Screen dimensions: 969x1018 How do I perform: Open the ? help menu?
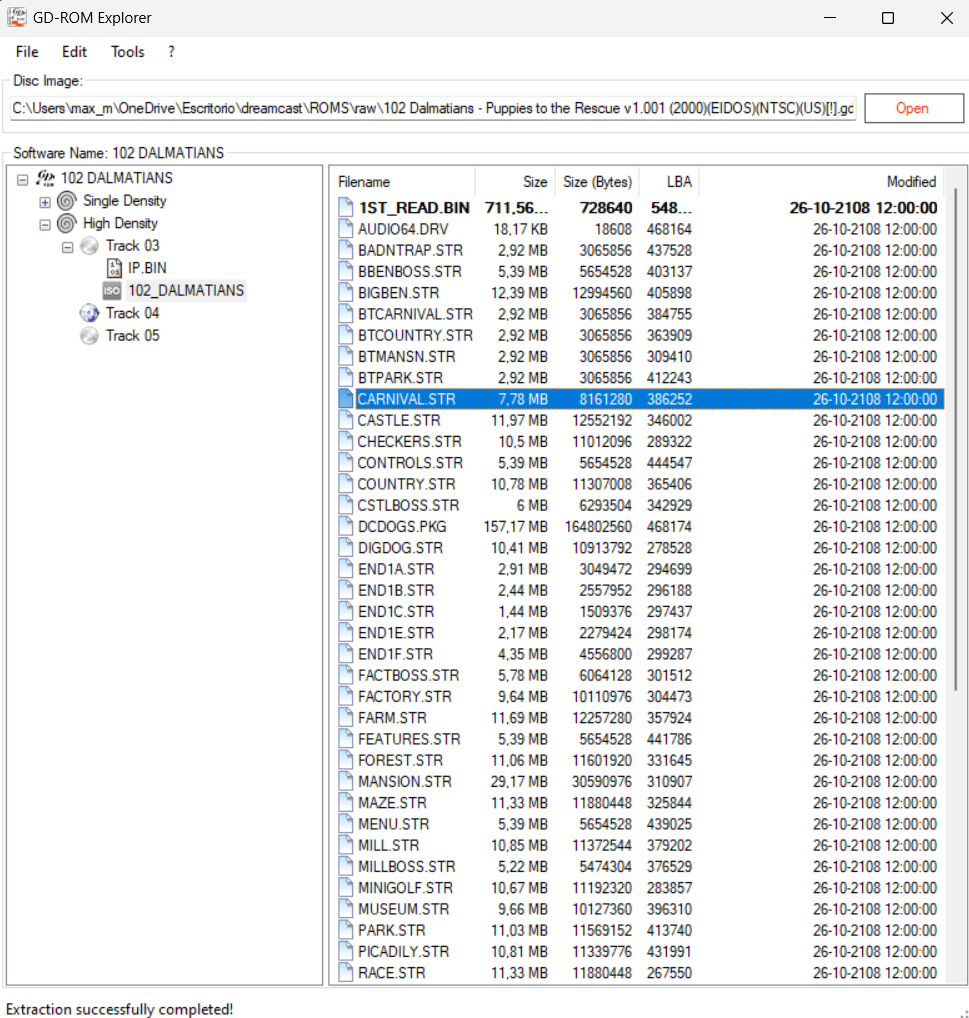pos(171,52)
